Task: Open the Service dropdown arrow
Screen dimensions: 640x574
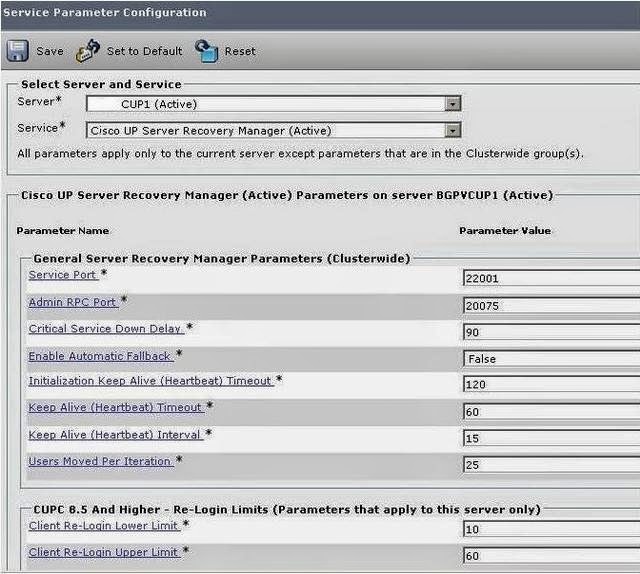Action: (x=453, y=131)
